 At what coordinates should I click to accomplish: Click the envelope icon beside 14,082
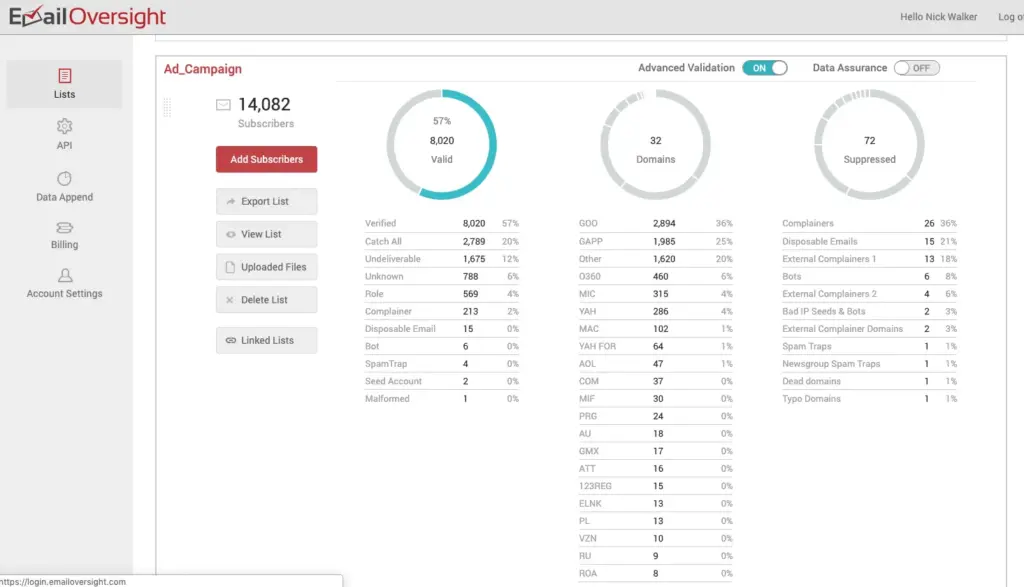223,104
